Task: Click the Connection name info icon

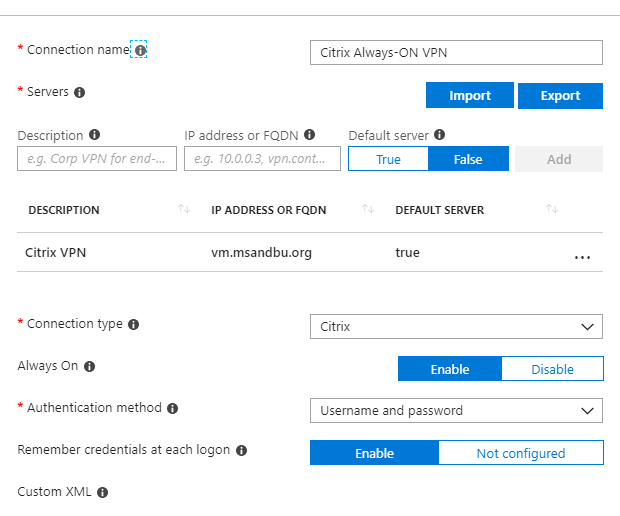Action: pyautogui.click(x=140, y=51)
